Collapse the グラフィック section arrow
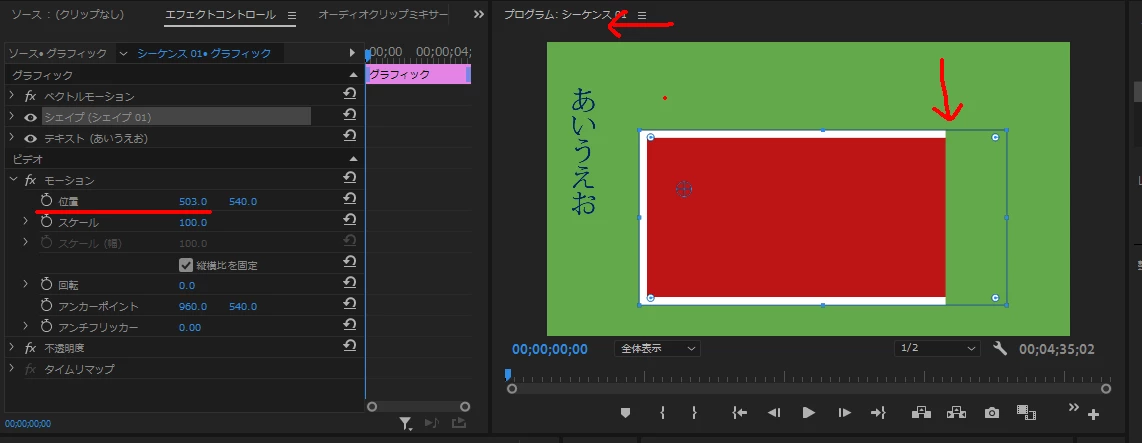 pyautogui.click(x=353, y=75)
